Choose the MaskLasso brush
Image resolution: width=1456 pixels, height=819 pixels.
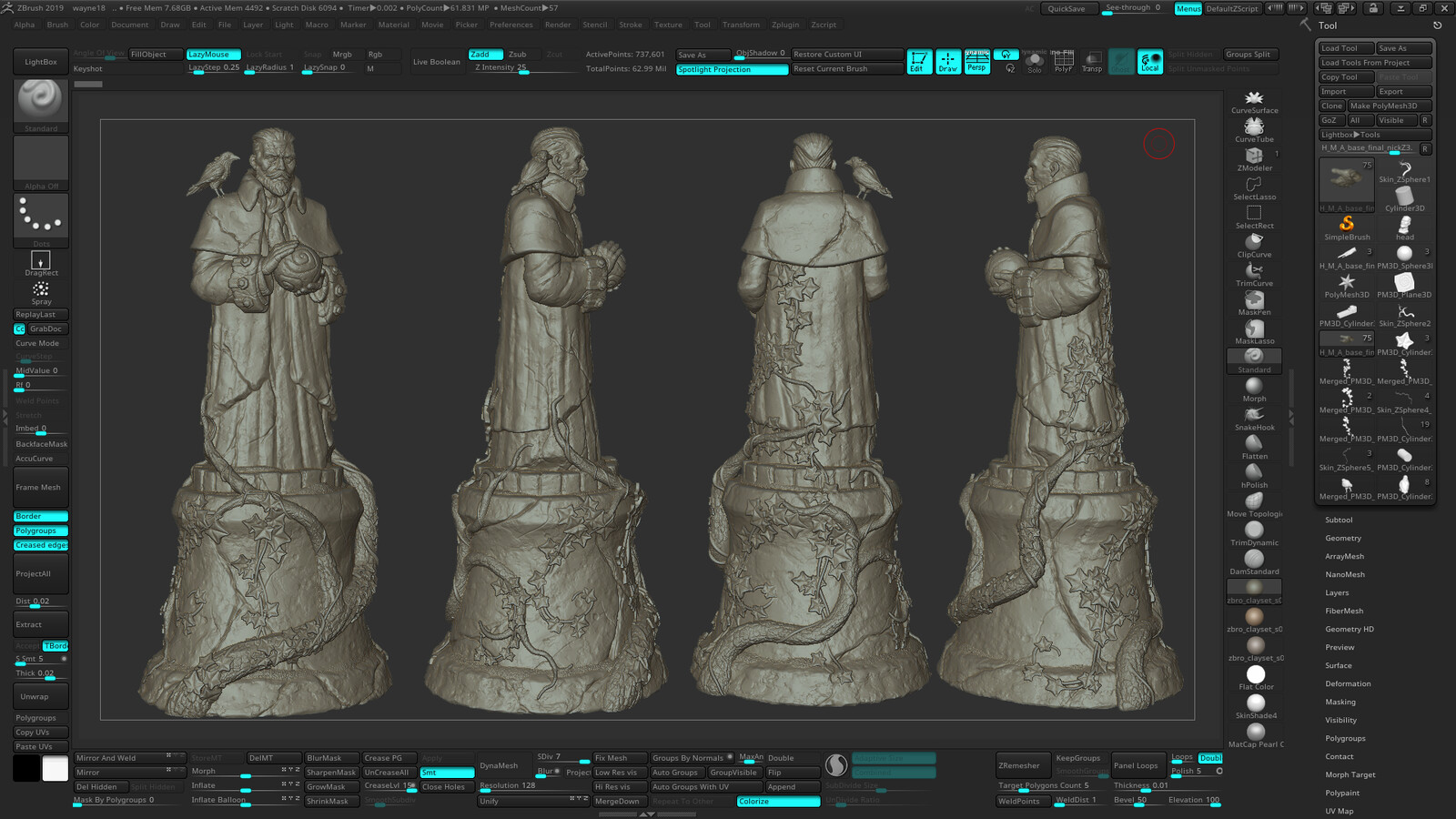[x=1254, y=332]
